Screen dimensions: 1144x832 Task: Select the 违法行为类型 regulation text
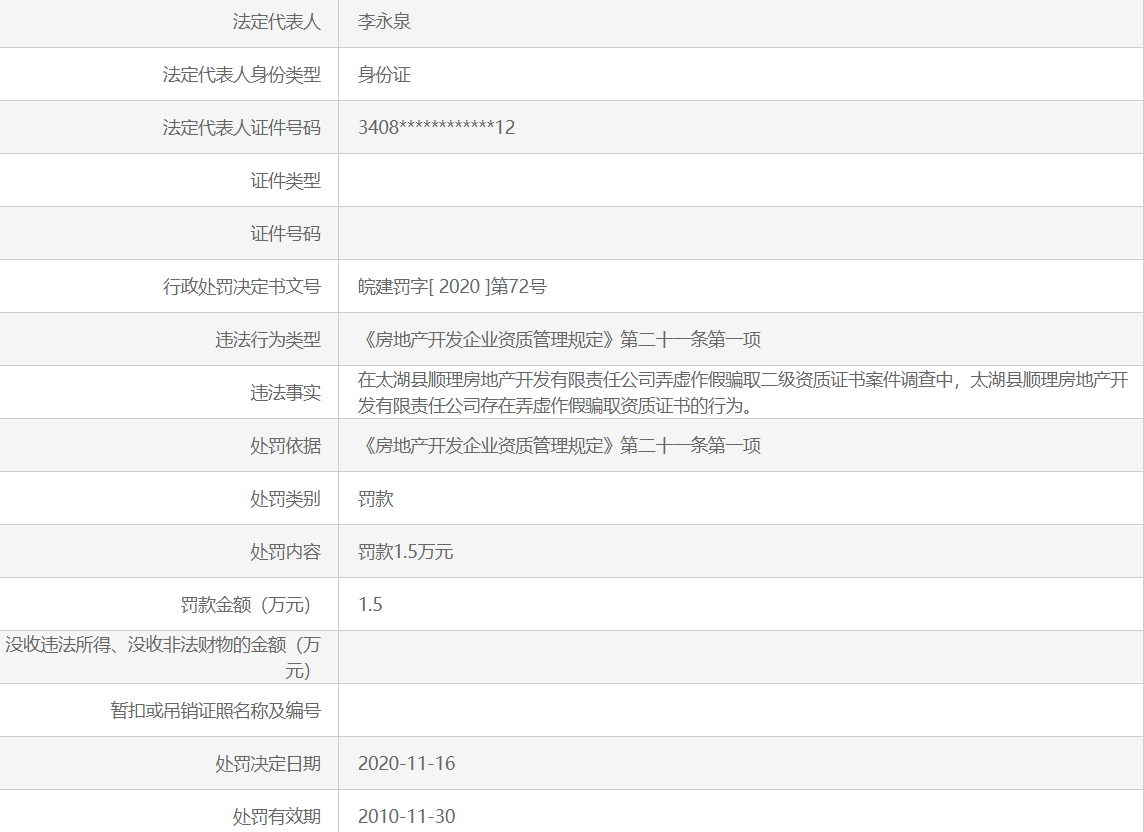point(560,340)
